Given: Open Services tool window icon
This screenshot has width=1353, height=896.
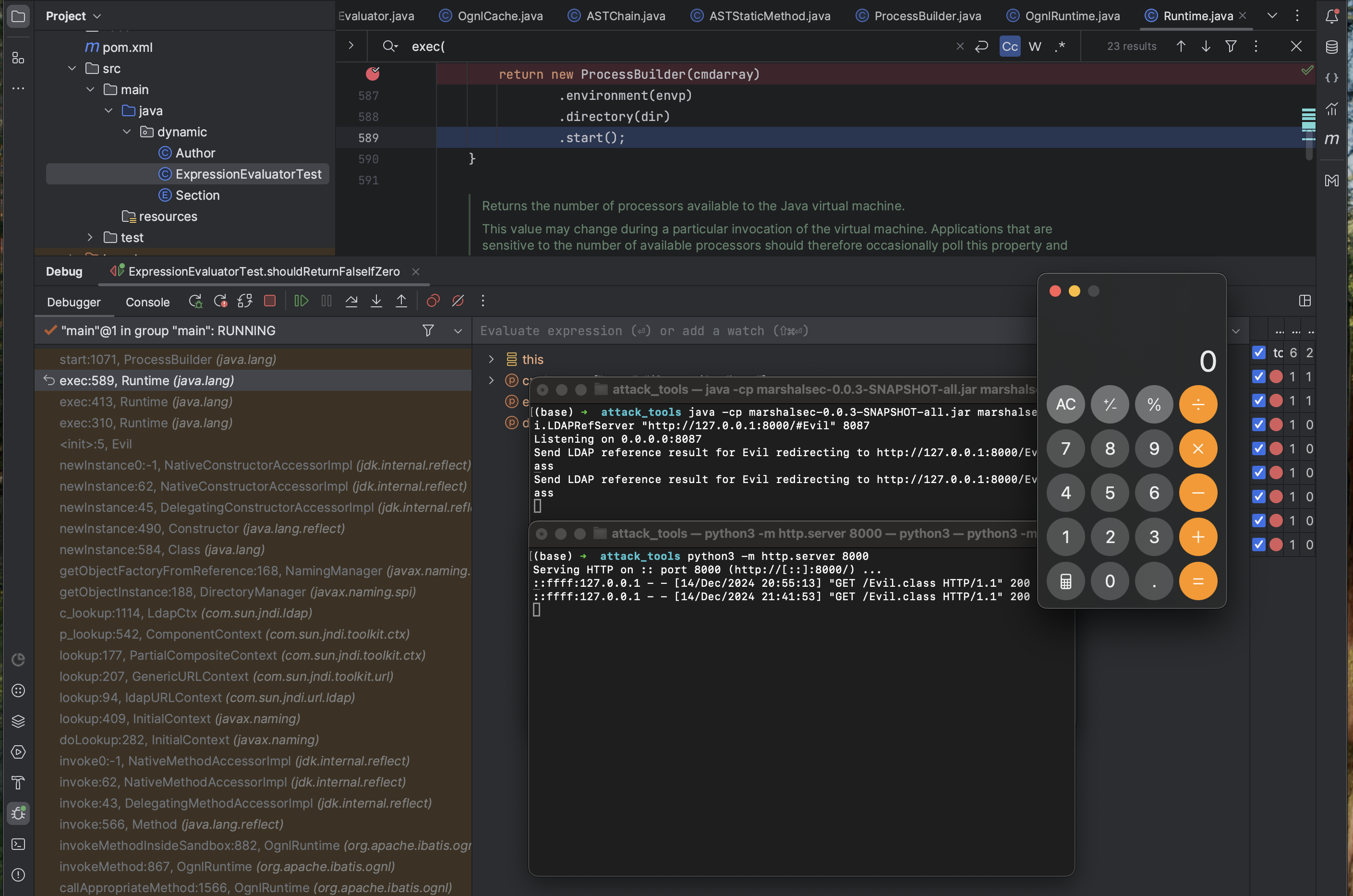Looking at the screenshot, I should pyautogui.click(x=18, y=752).
